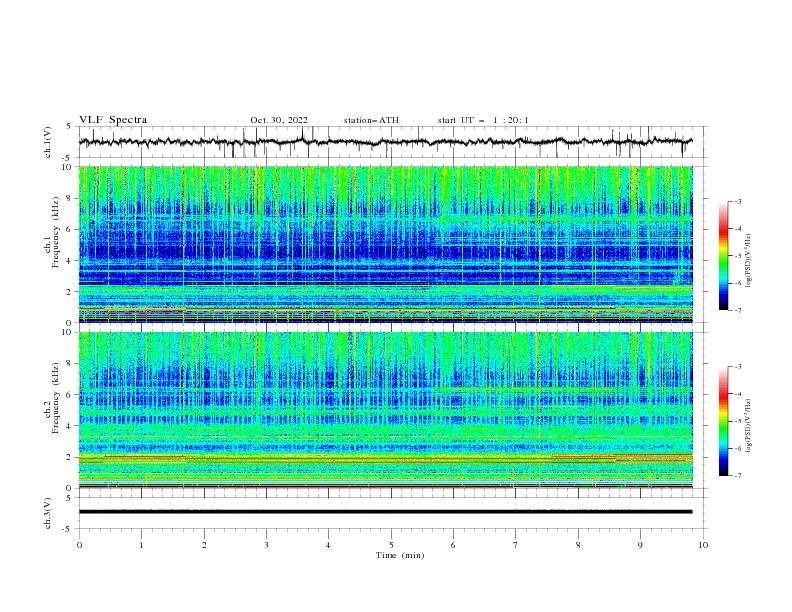Click the ch.1 voltage waveform trace

click(x=385, y=142)
